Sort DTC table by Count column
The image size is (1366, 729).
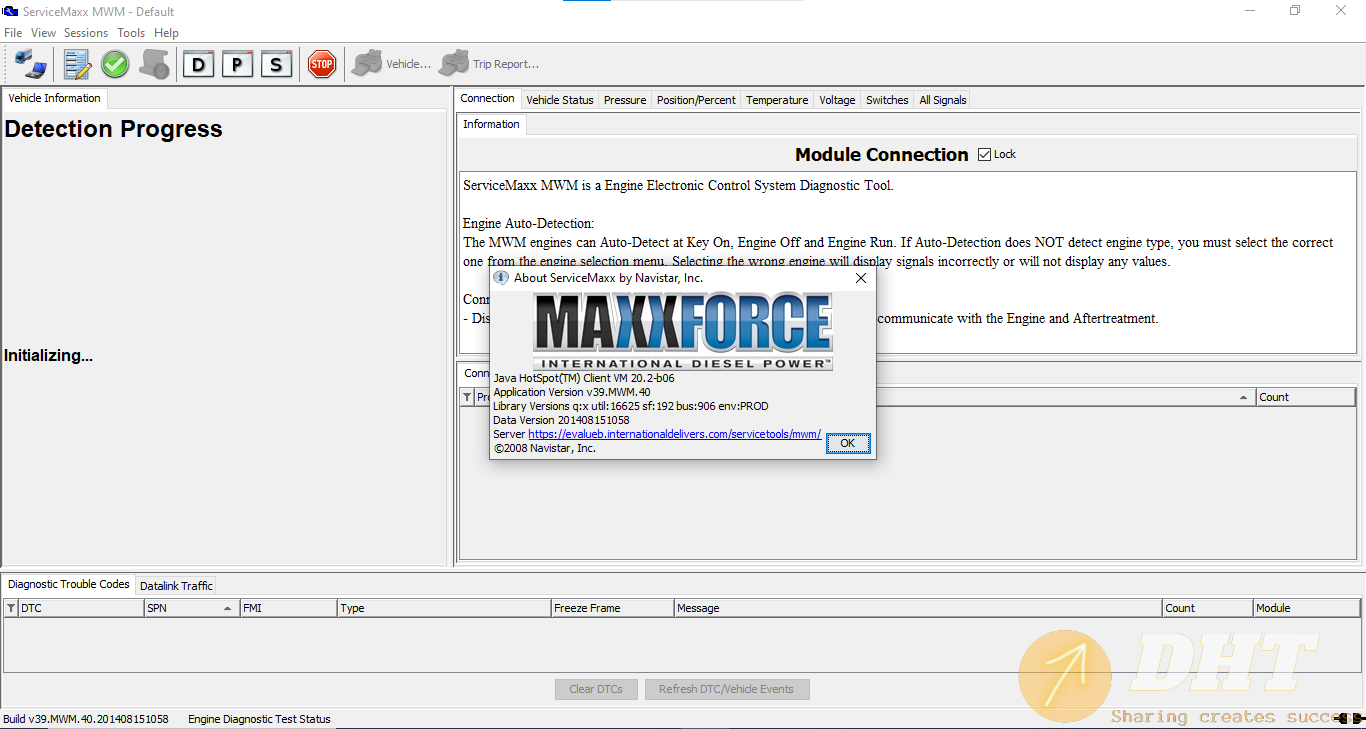coord(1207,608)
